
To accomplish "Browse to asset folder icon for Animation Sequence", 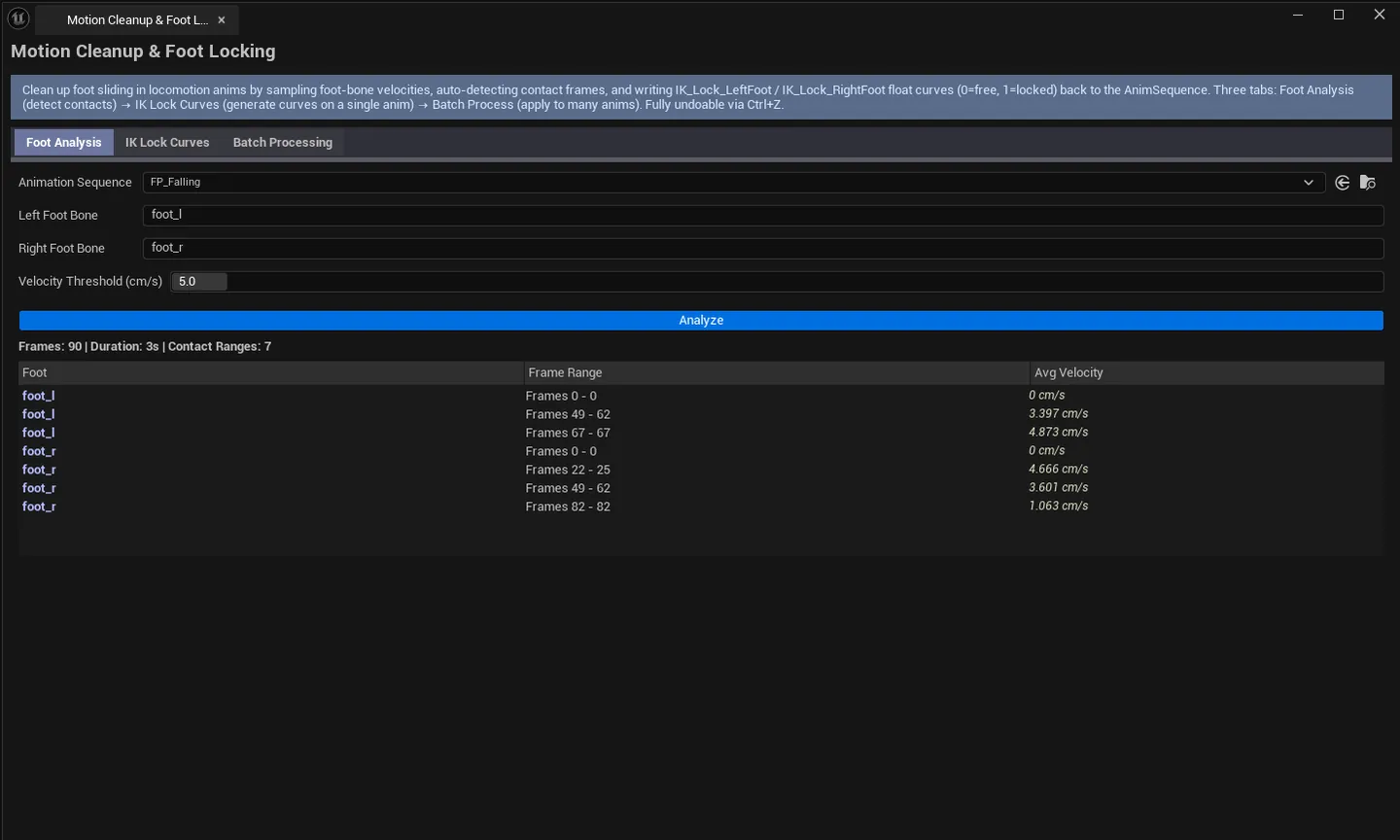I will [1367, 183].
